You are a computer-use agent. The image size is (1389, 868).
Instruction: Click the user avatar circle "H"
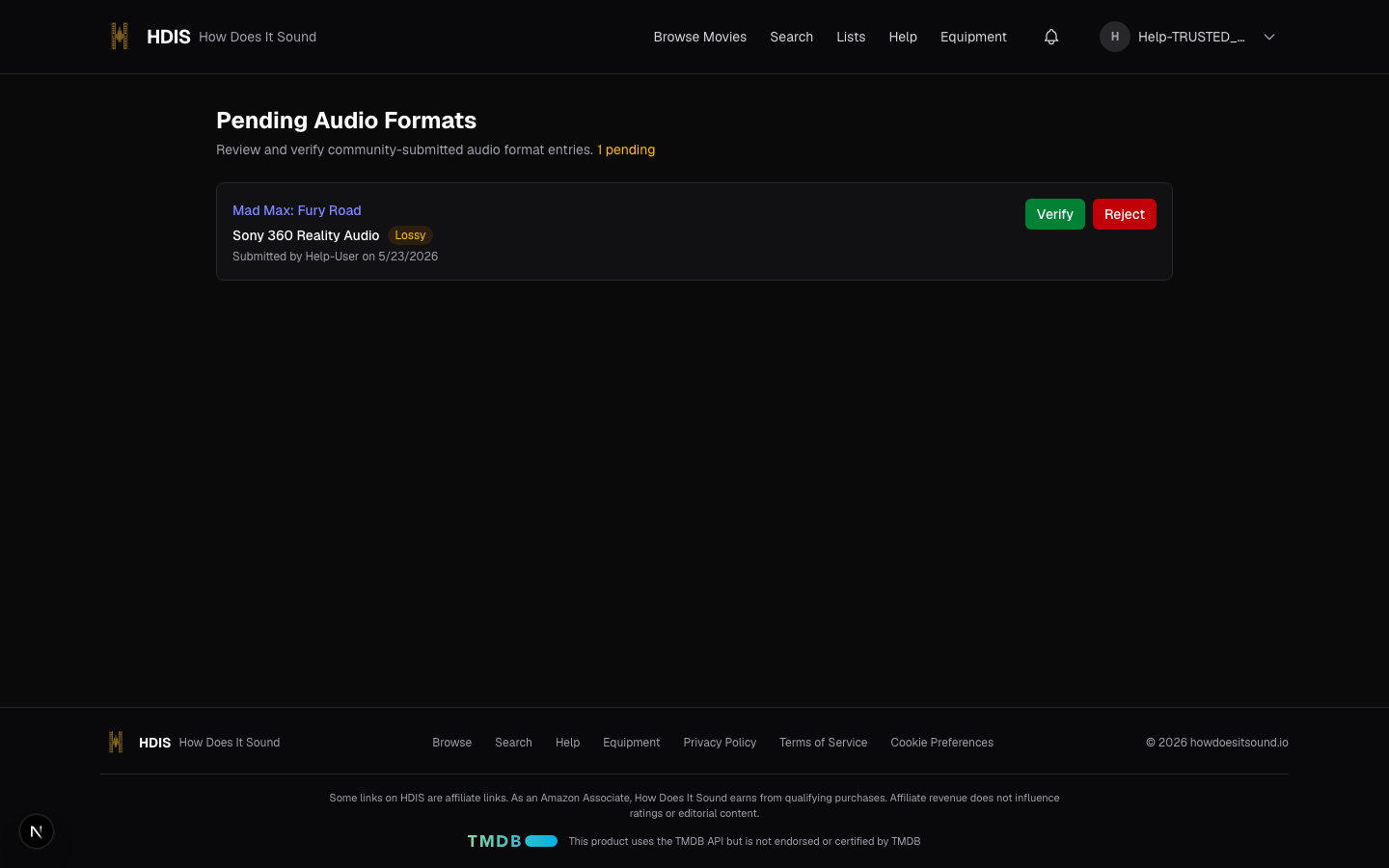point(1115,37)
